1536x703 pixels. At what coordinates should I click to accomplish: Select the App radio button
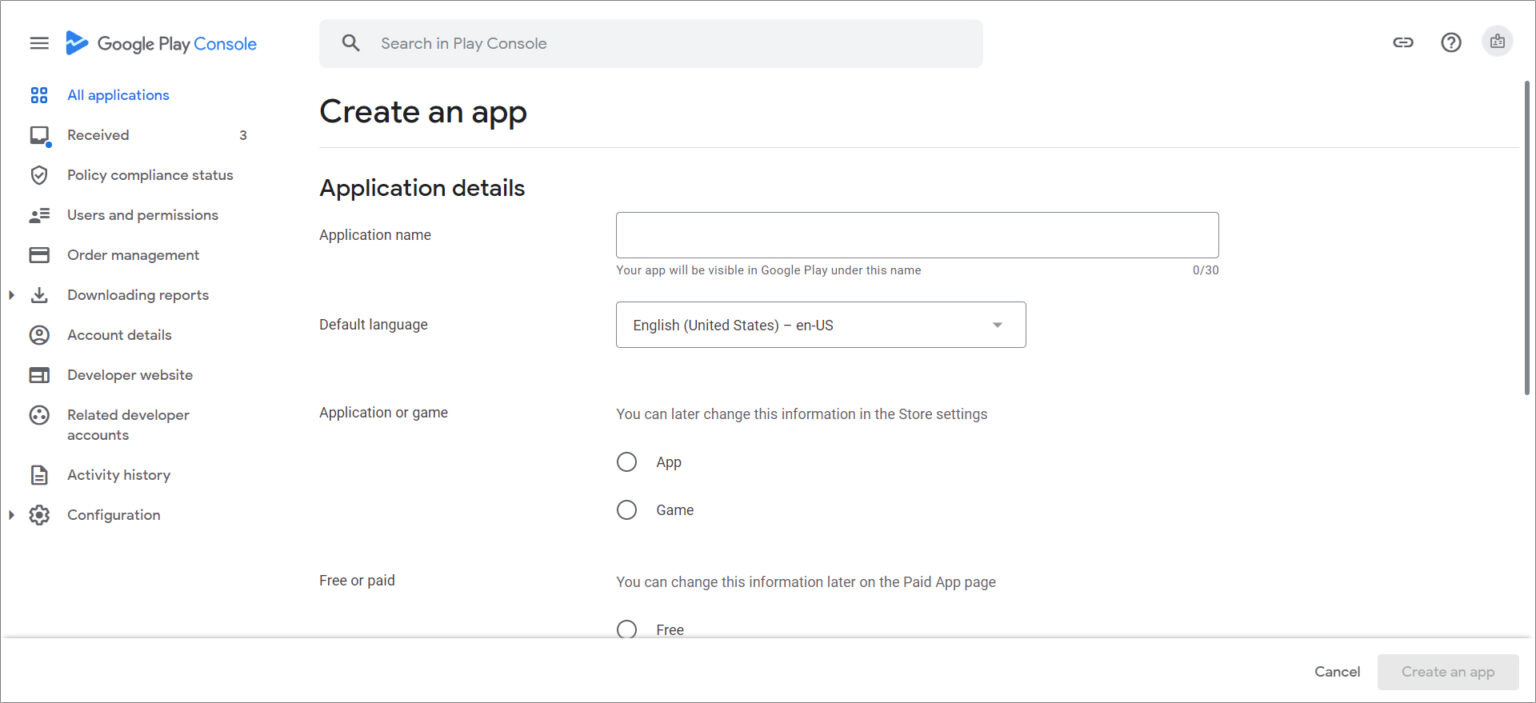click(627, 461)
